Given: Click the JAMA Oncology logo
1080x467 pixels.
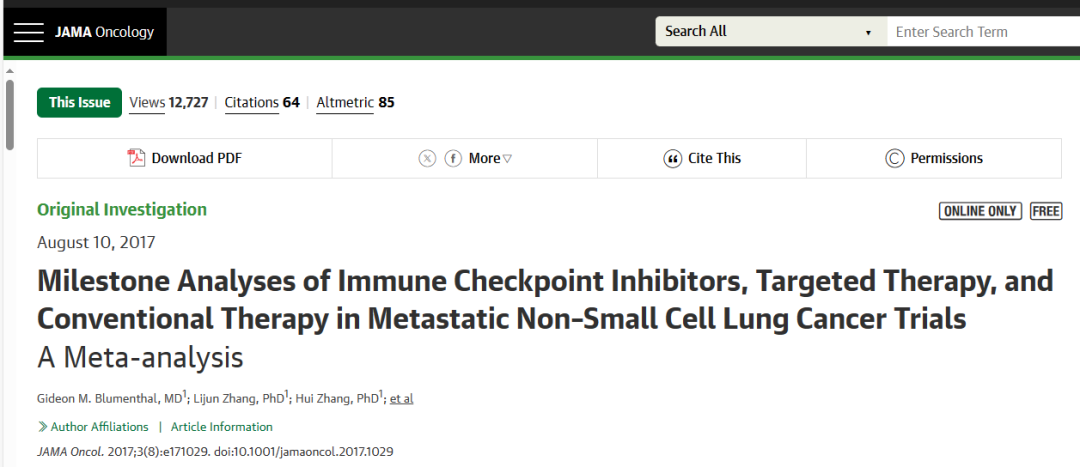Looking at the screenshot, I should click(104, 32).
